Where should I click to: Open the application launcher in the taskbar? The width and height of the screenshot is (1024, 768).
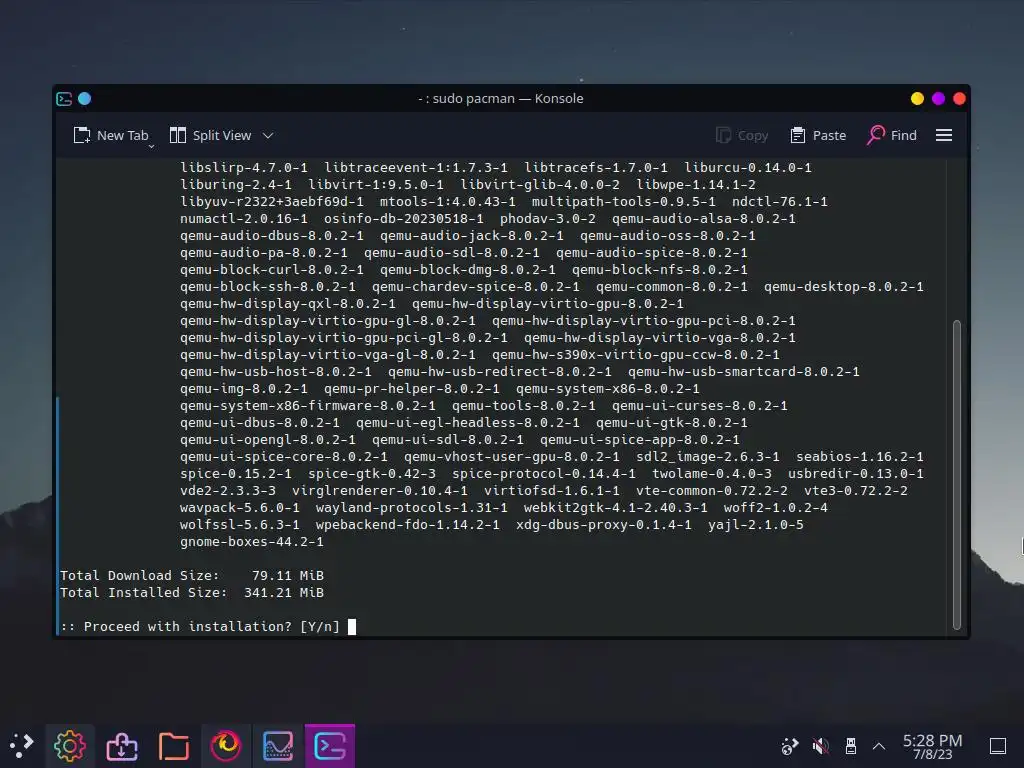tap(21, 746)
